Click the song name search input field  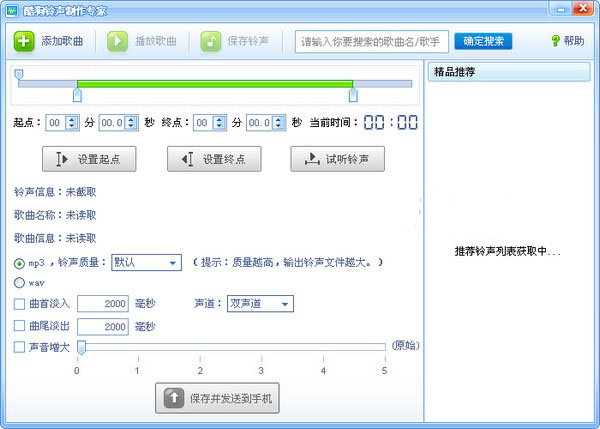pos(372,41)
